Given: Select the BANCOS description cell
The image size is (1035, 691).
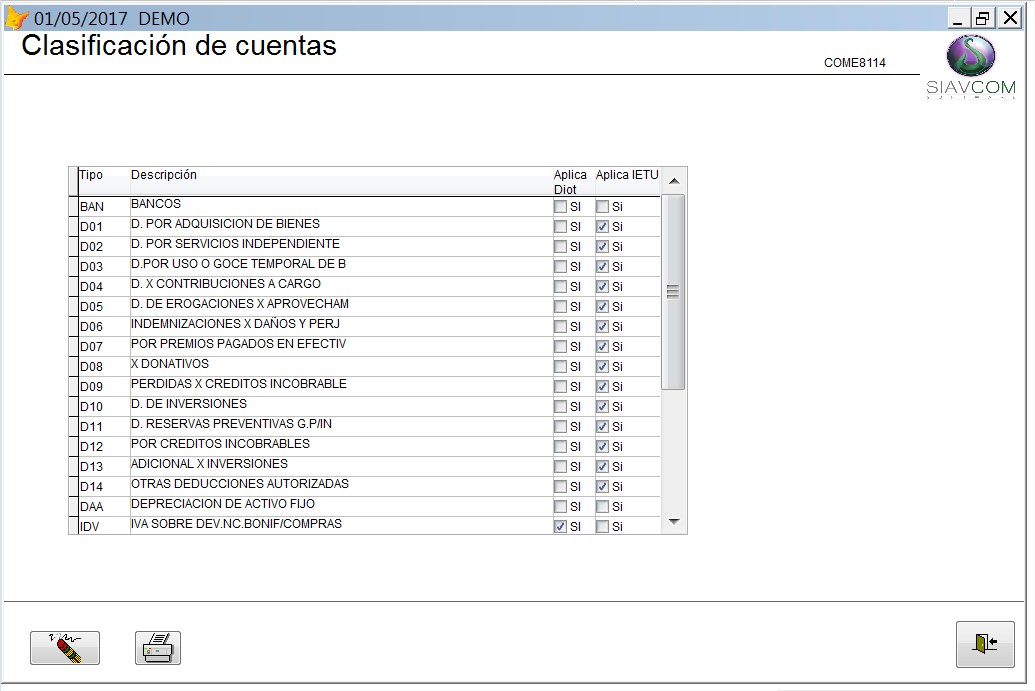Looking at the screenshot, I should 341,206.
